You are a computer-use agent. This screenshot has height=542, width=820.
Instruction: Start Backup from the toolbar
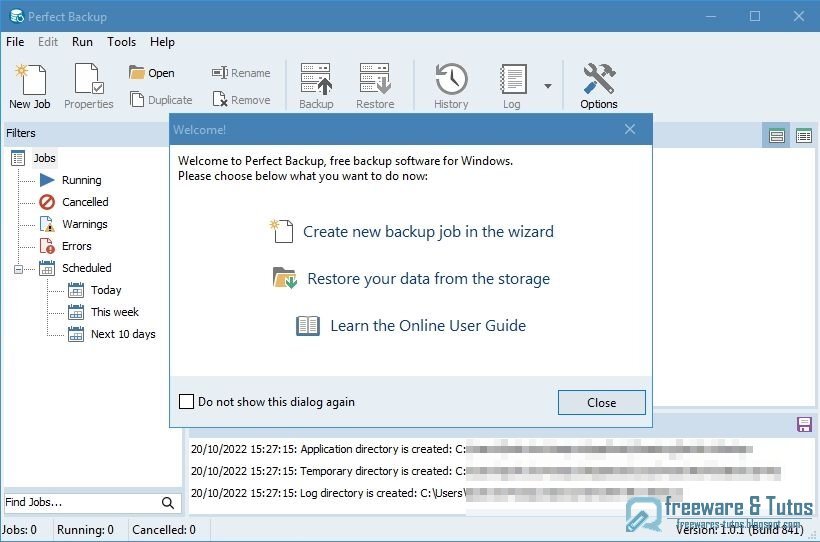(316, 86)
